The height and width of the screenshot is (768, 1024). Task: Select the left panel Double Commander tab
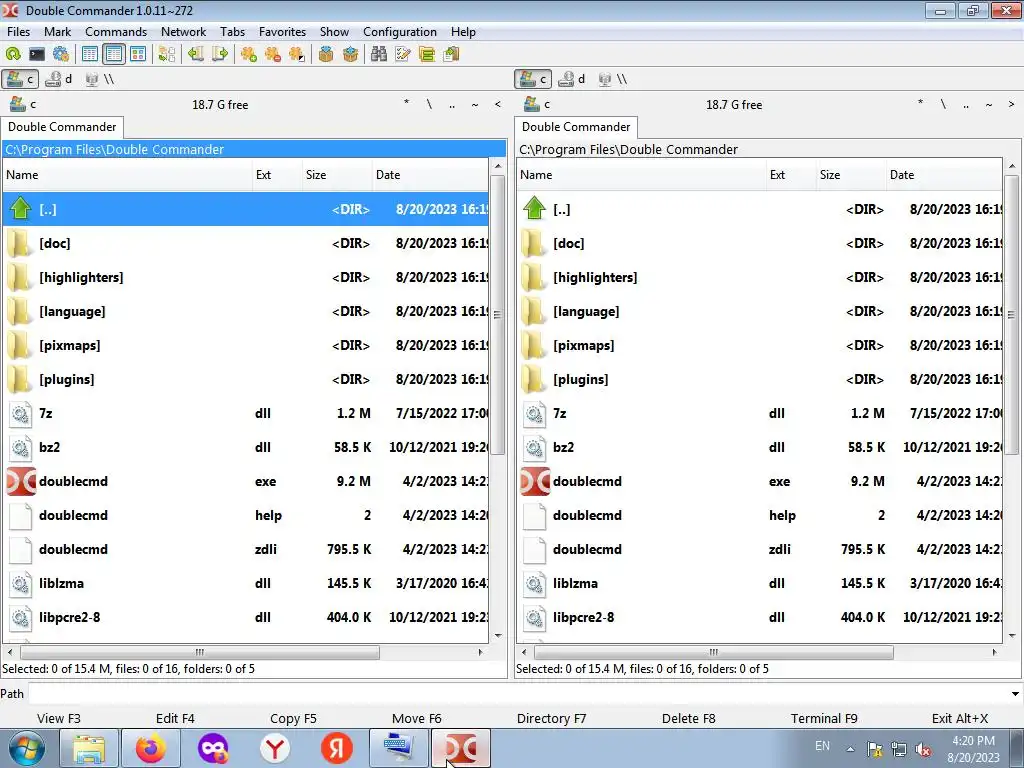(62, 127)
